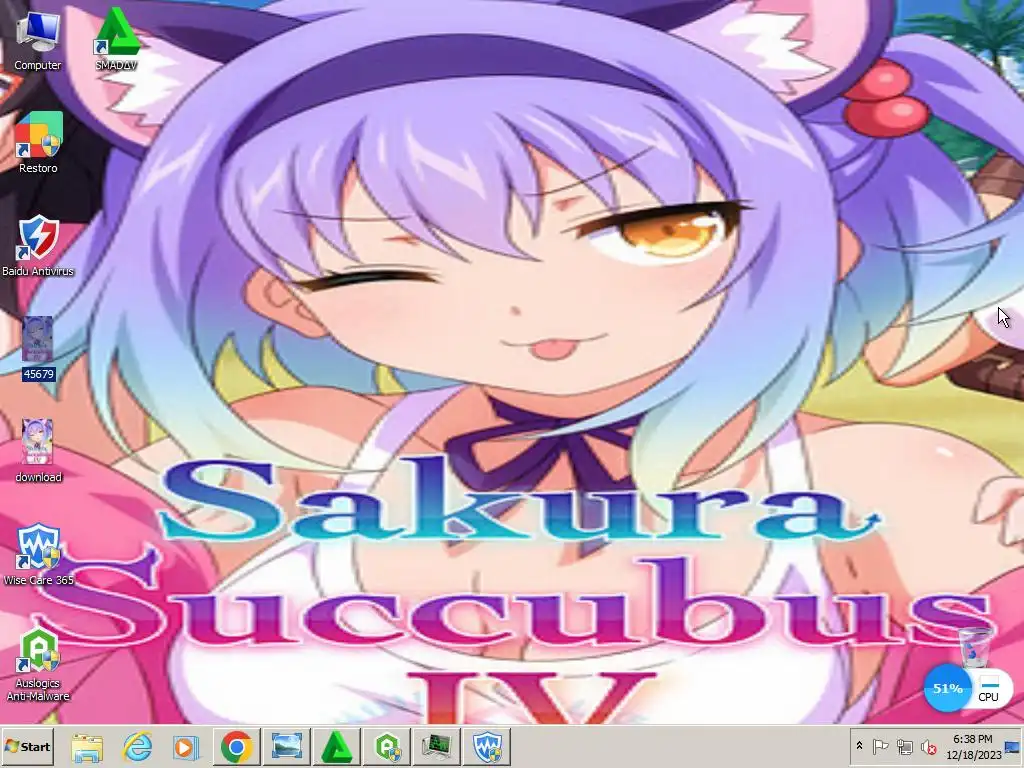The height and width of the screenshot is (768, 1024).
Task: Select the 45679 image file
Action: (38, 348)
